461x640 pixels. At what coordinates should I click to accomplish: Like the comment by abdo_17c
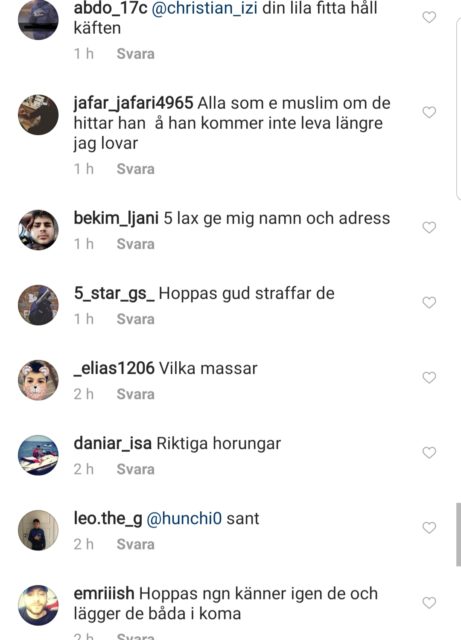click(x=429, y=17)
